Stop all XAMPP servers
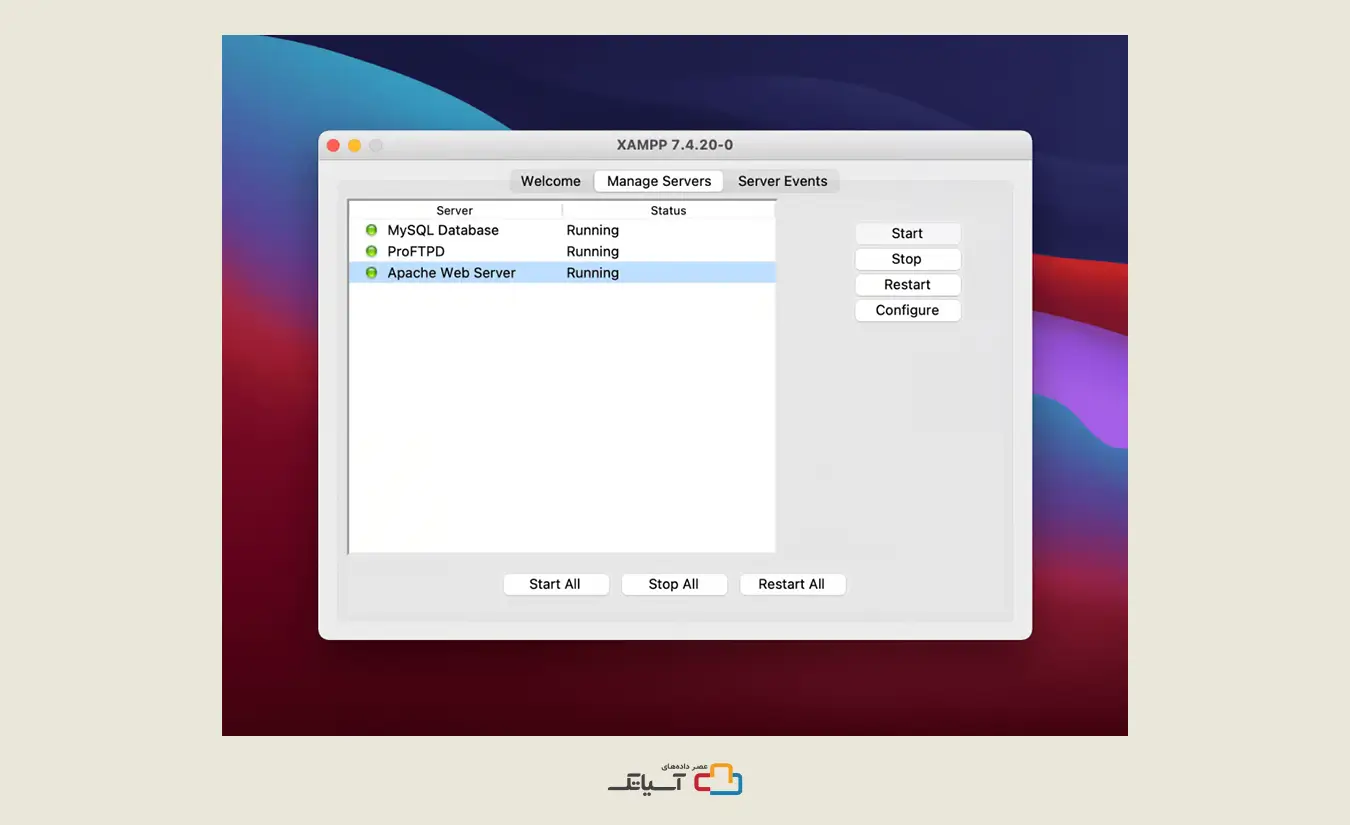 click(674, 584)
